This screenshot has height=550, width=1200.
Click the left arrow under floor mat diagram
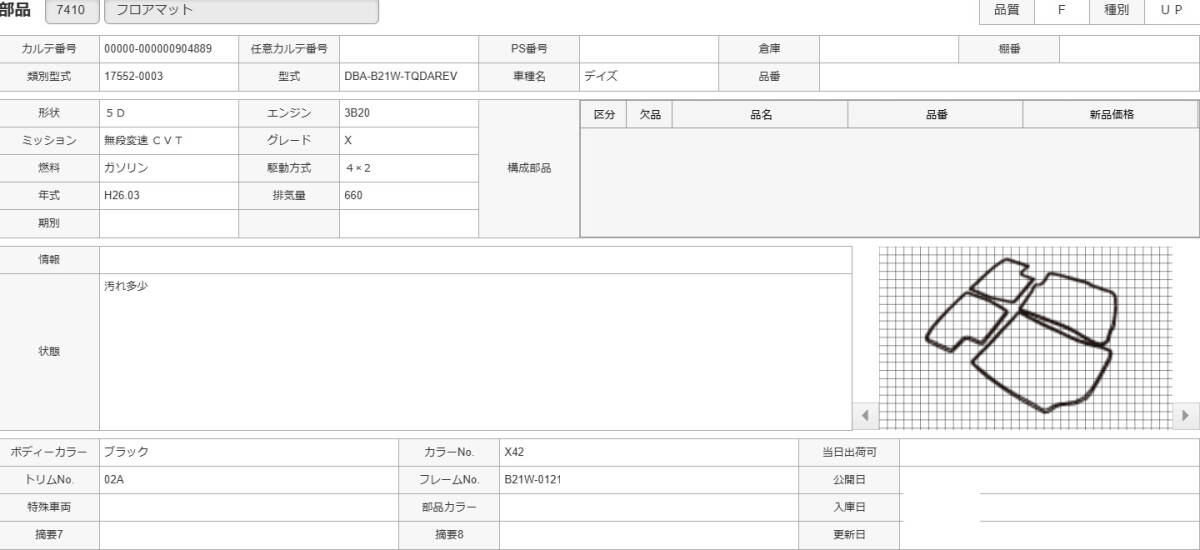[866, 415]
